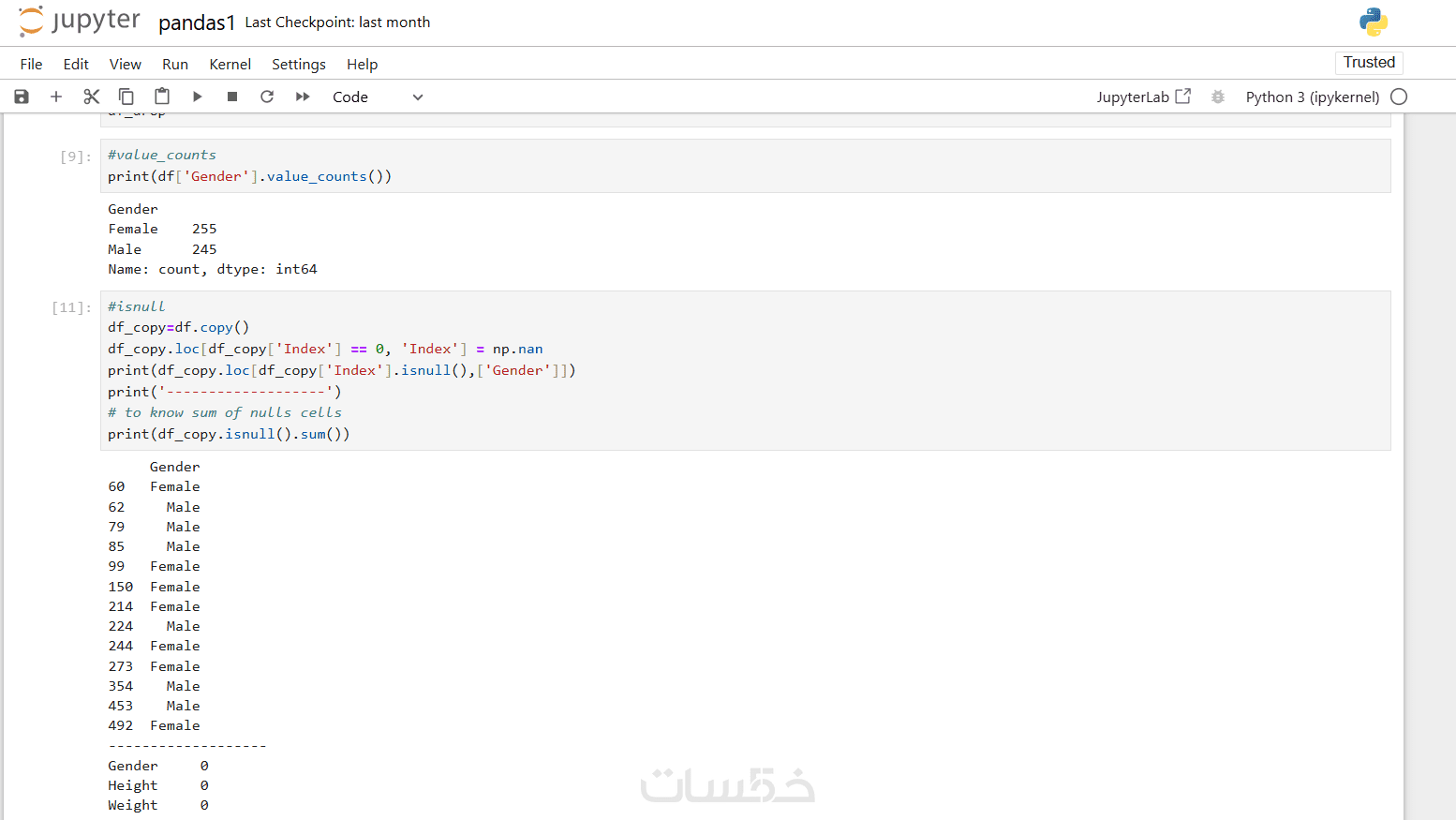The width and height of the screenshot is (1456, 820).
Task: Cut the selected cell with the scissors icon
Action: tap(91, 97)
